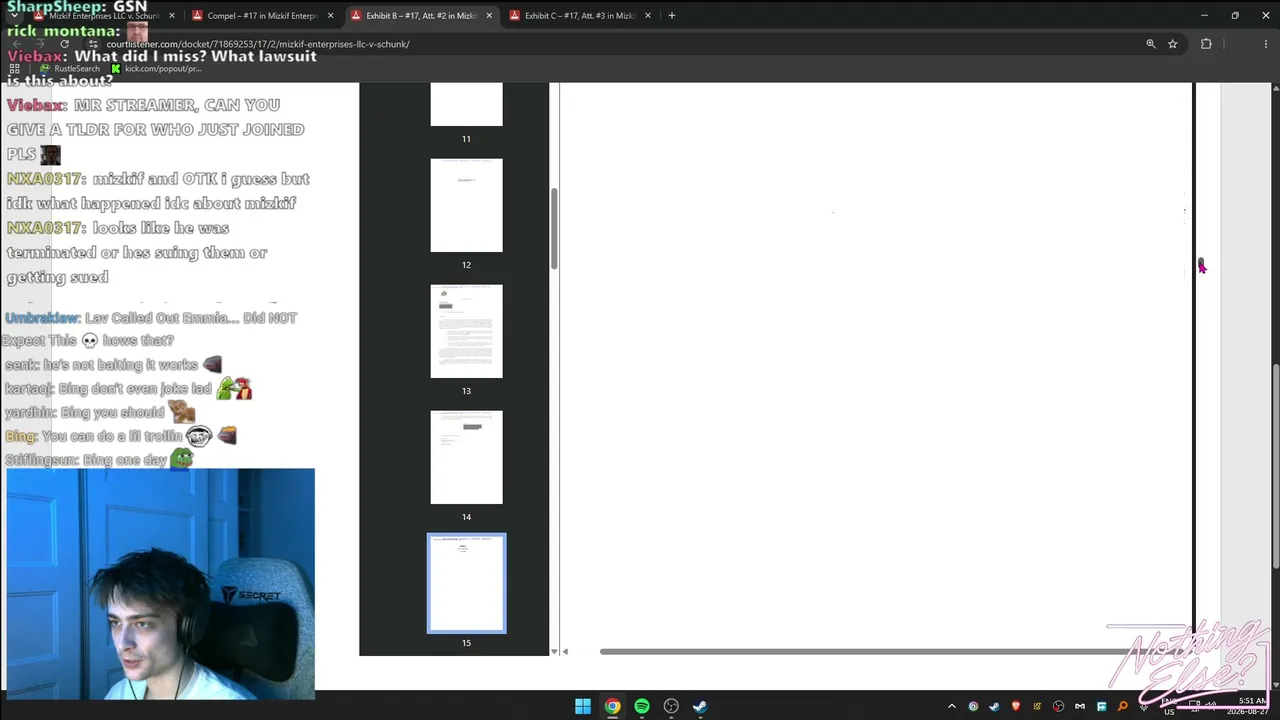Open page 14 thumbnail
1280x720 pixels.
click(x=466, y=457)
